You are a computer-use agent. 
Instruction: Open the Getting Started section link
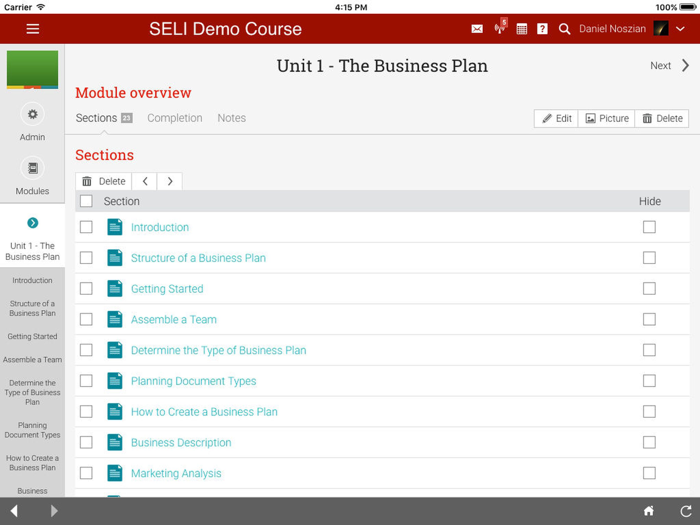pos(167,289)
